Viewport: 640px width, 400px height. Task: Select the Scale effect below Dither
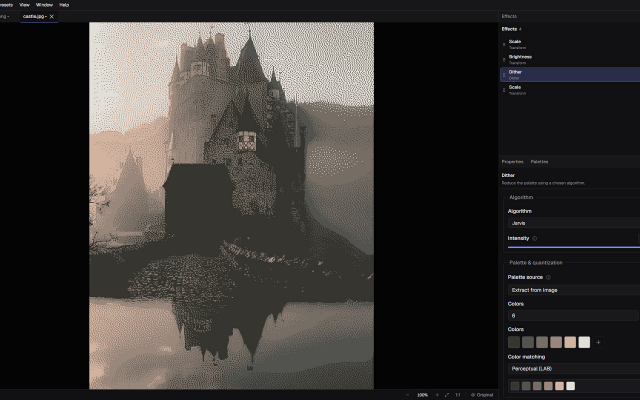pos(570,90)
